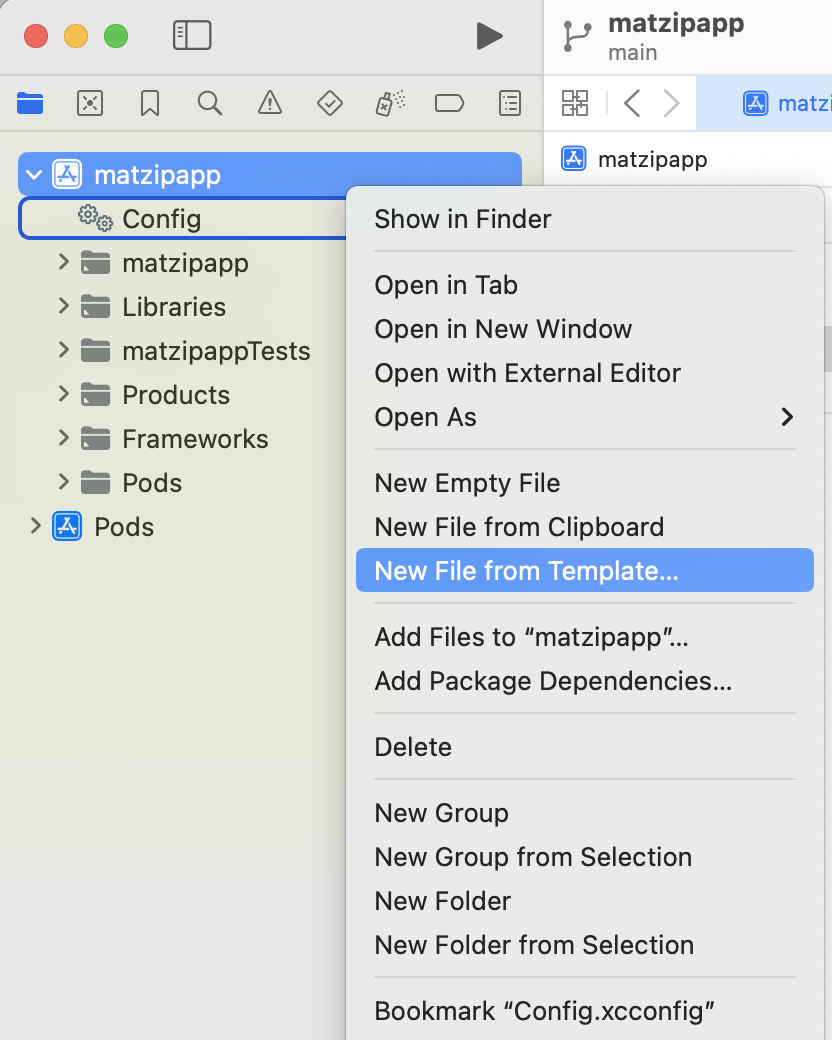
Task: Open the Find navigator magnifier
Action: tap(210, 103)
